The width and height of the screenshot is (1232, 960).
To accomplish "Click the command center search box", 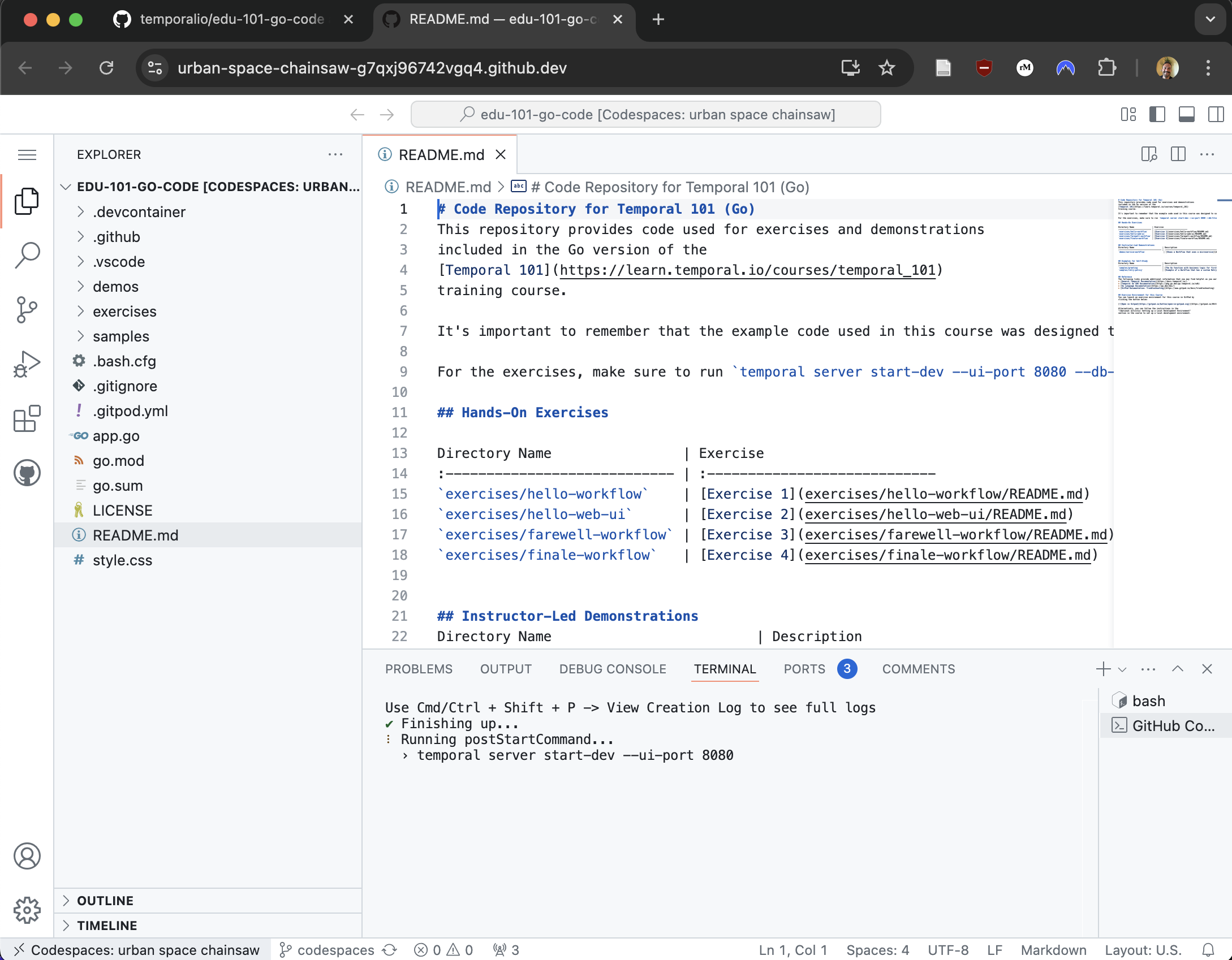I will [x=645, y=115].
